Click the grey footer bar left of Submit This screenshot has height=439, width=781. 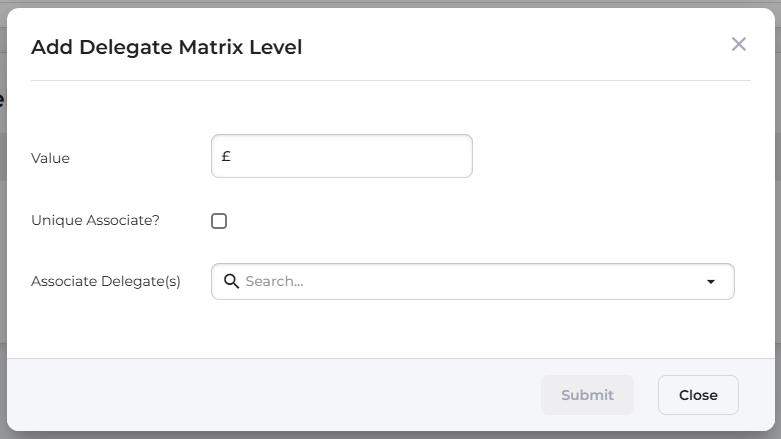[270, 395]
